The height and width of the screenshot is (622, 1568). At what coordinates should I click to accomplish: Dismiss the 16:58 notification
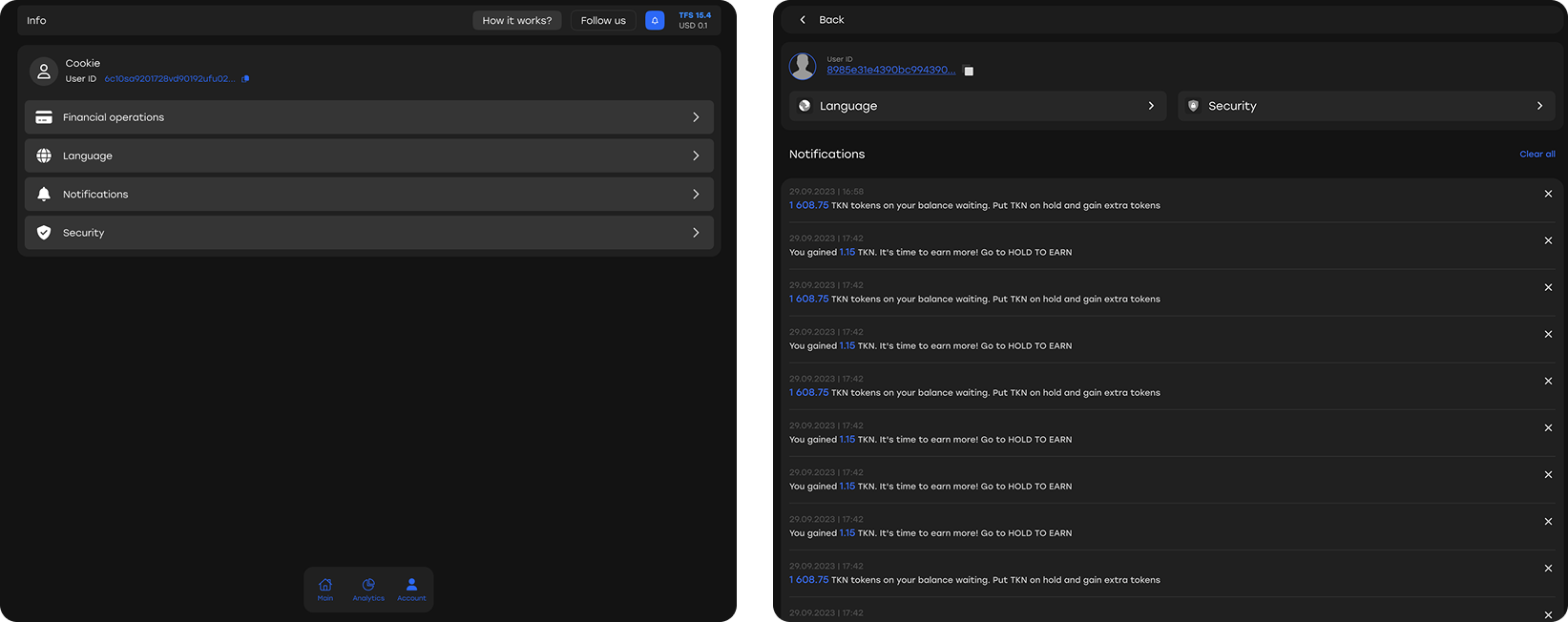point(1548,194)
